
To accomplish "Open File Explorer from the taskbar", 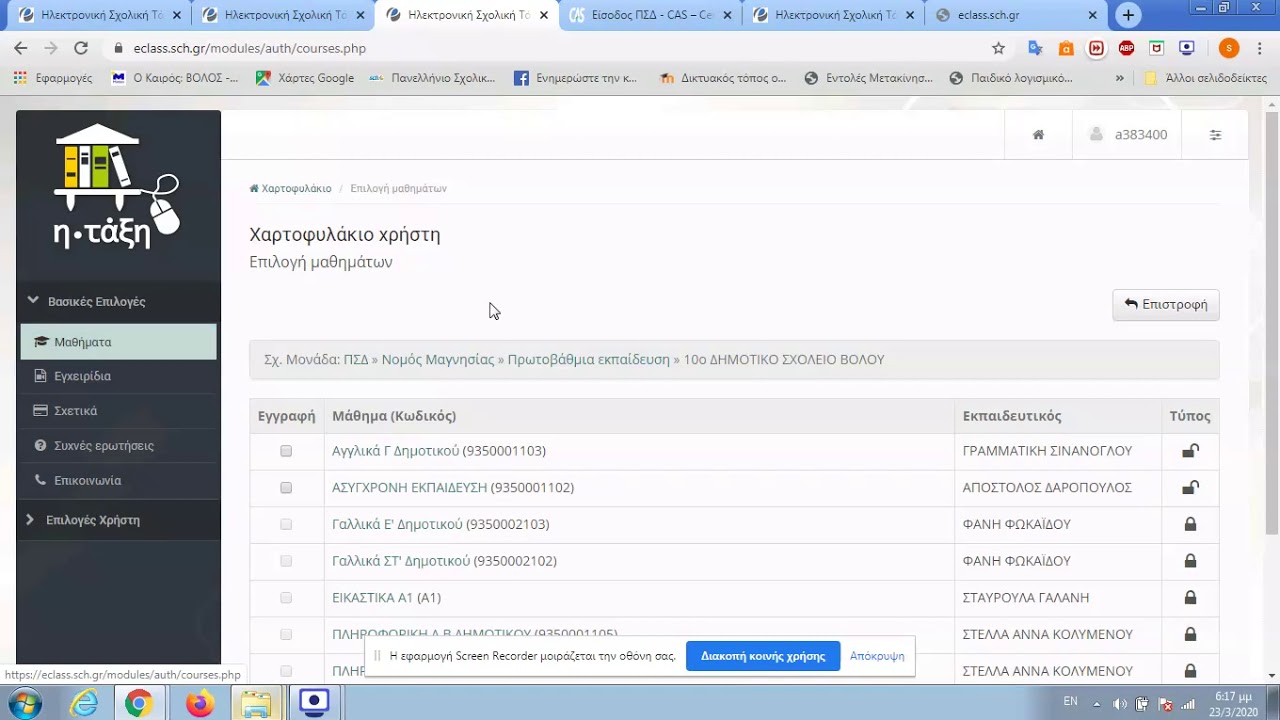I will pos(256,704).
